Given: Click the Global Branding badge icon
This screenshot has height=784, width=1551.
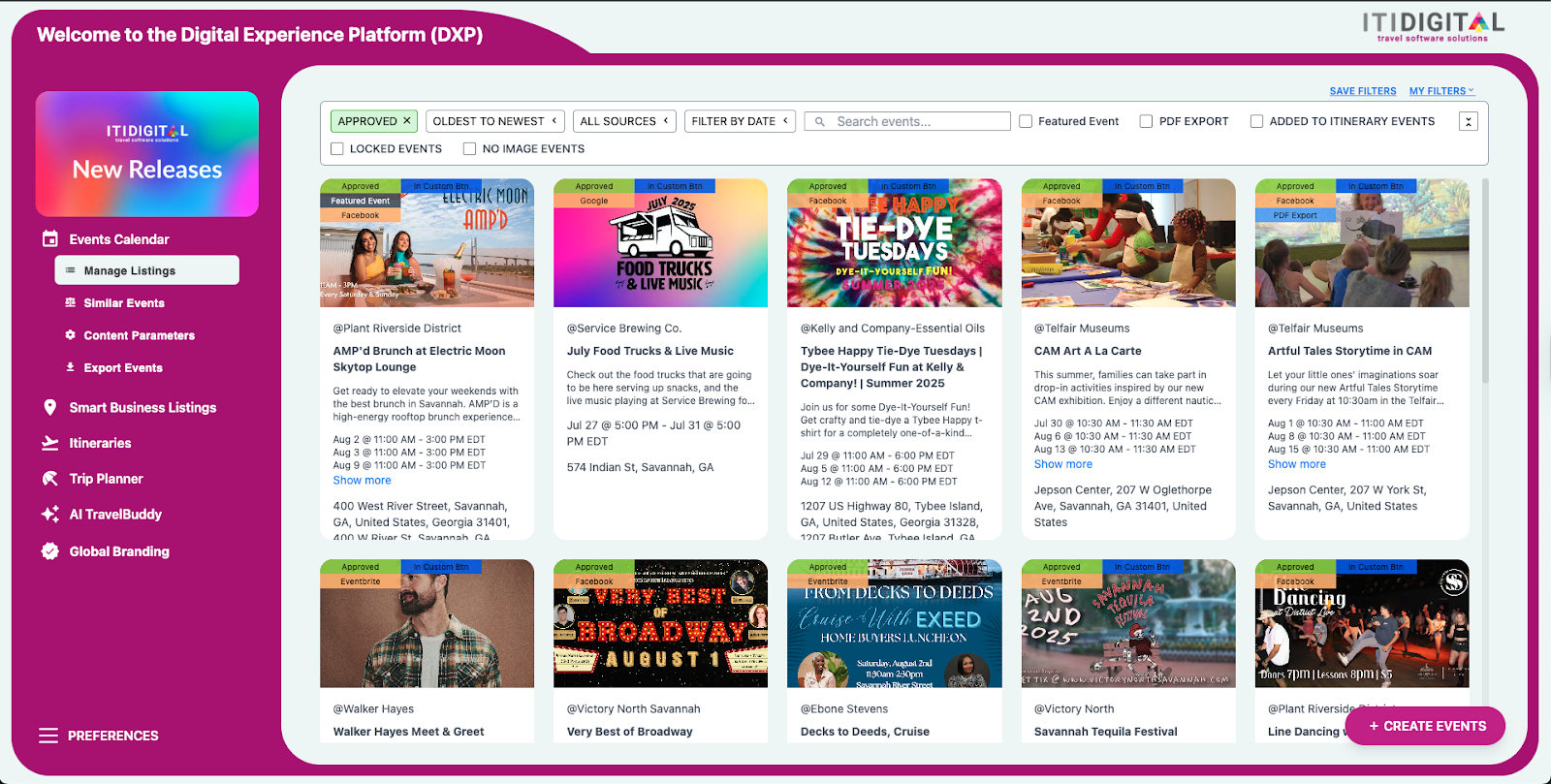Looking at the screenshot, I should coord(50,551).
